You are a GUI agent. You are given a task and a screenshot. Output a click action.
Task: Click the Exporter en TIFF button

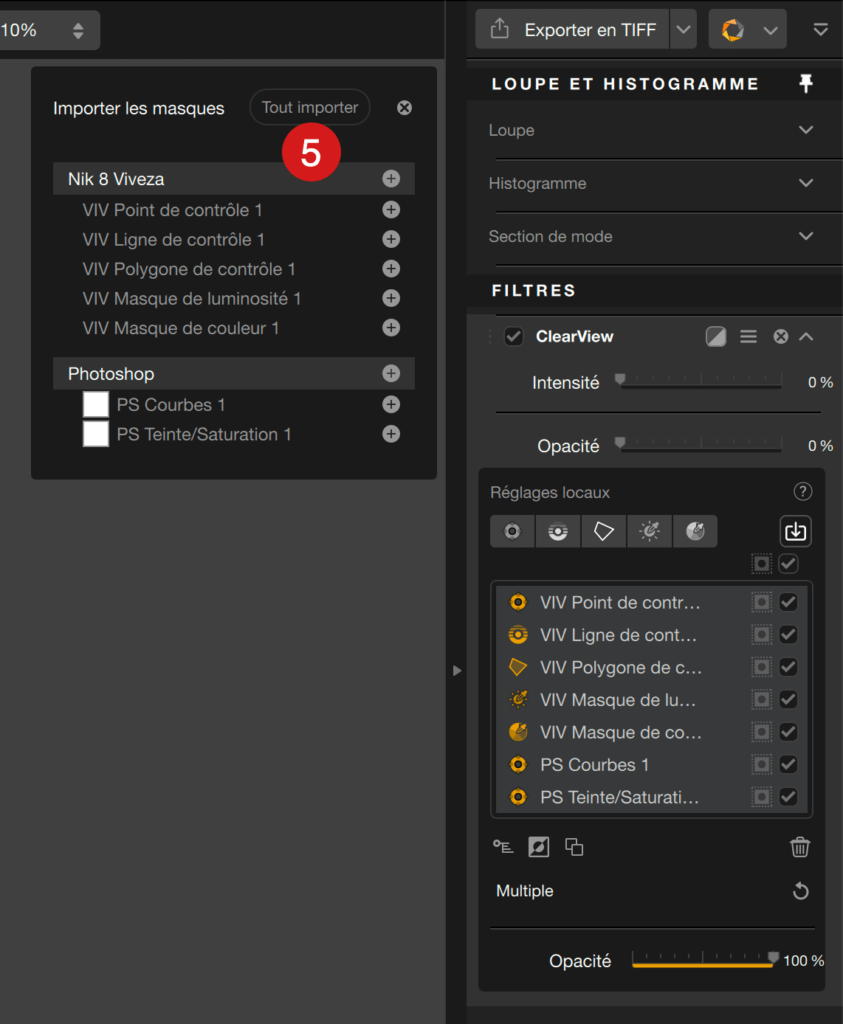tap(573, 29)
